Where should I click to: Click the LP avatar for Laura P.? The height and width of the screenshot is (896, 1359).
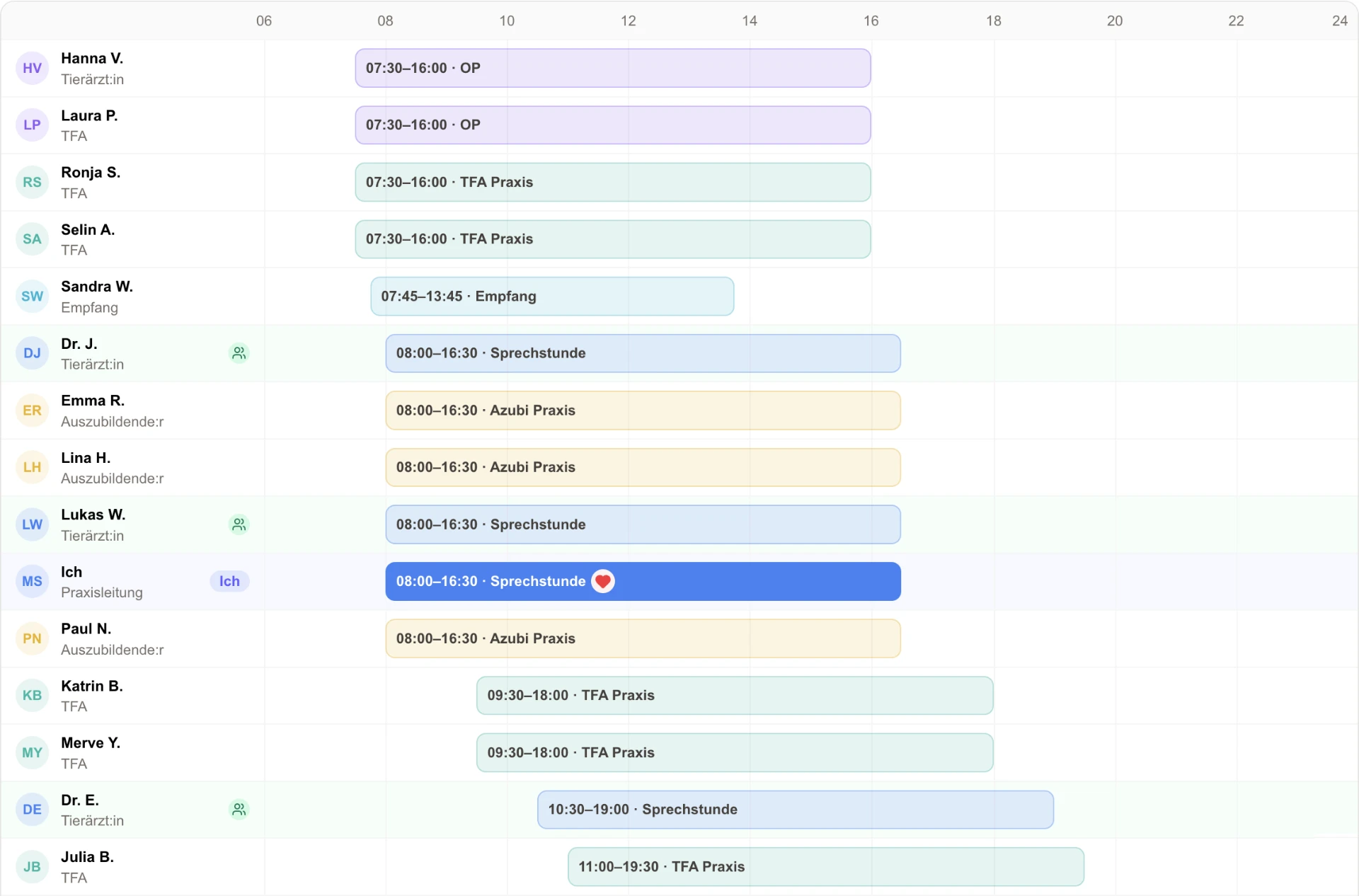[32, 125]
